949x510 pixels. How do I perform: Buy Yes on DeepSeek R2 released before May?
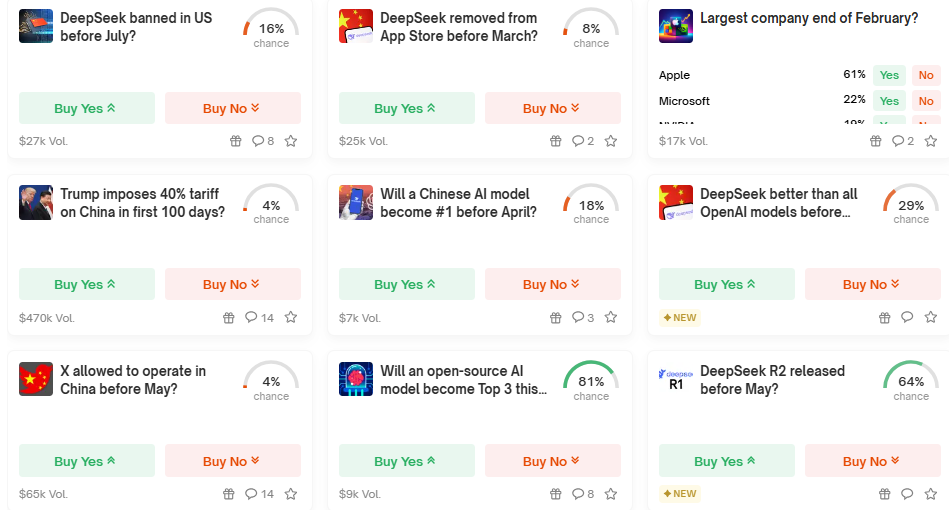pos(726,461)
